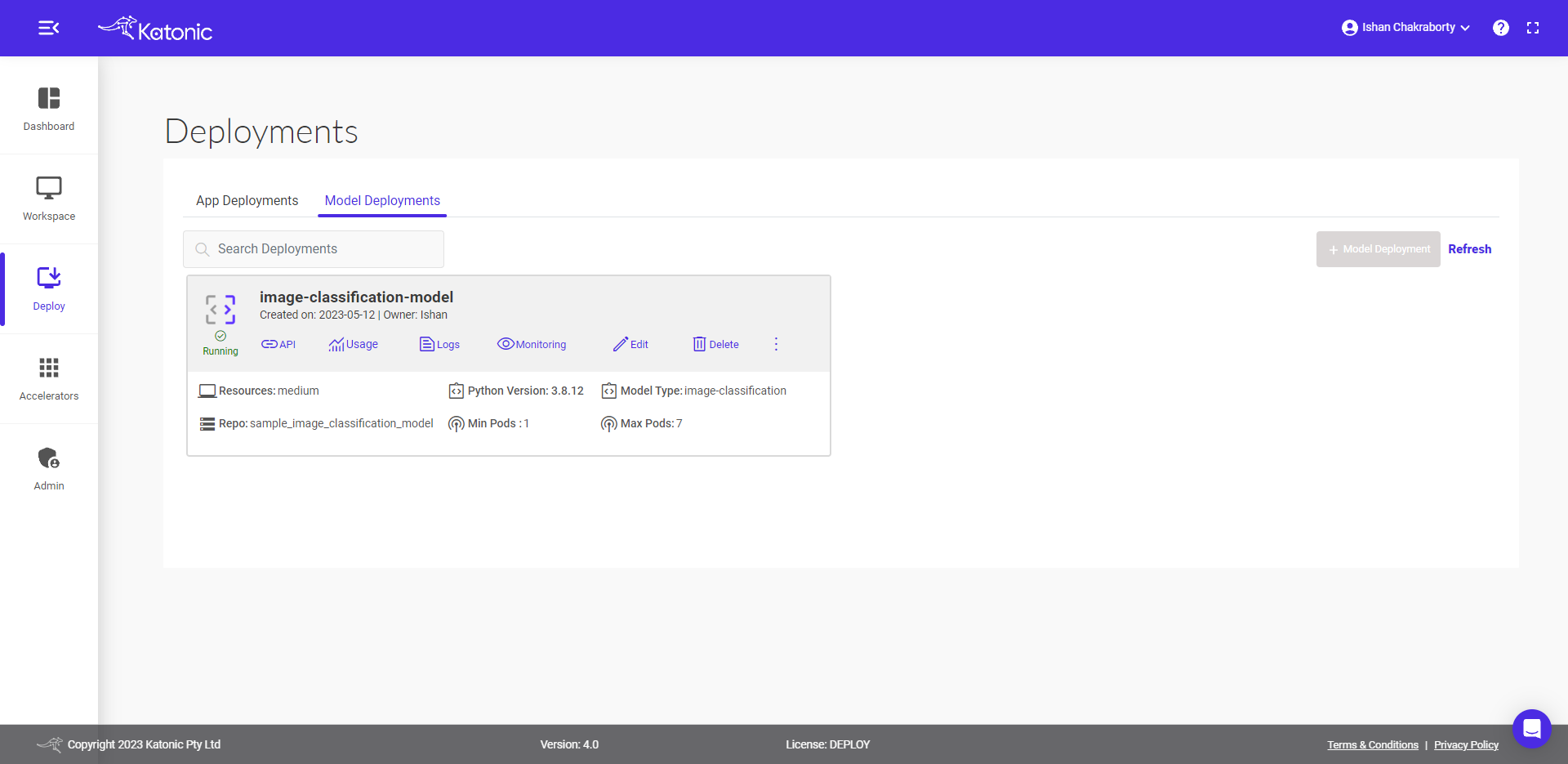Open the Terms & Conditions link
The height and width of the screenshot is (764, 1568).
[1373, 744]
